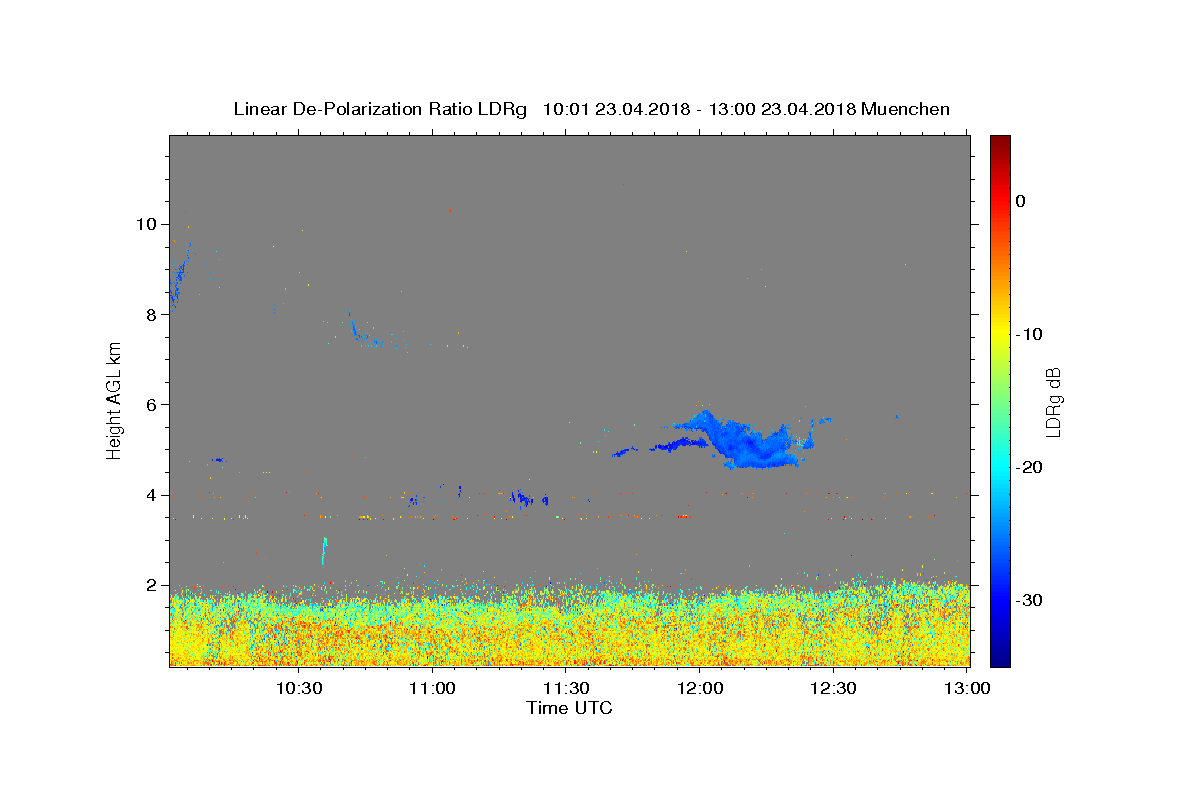Click the '13:00' time axis label
The width and height of the screenshot is (1200, 800).
click(x=967, y=688)
